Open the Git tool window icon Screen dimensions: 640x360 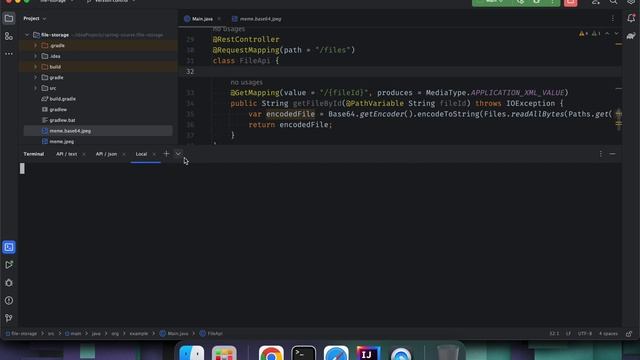tap(9, 318)
